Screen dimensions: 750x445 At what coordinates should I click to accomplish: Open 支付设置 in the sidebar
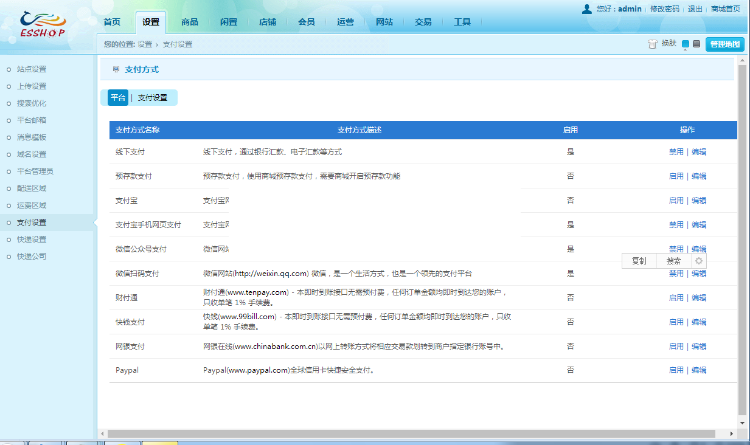click(x=32, y=222)
